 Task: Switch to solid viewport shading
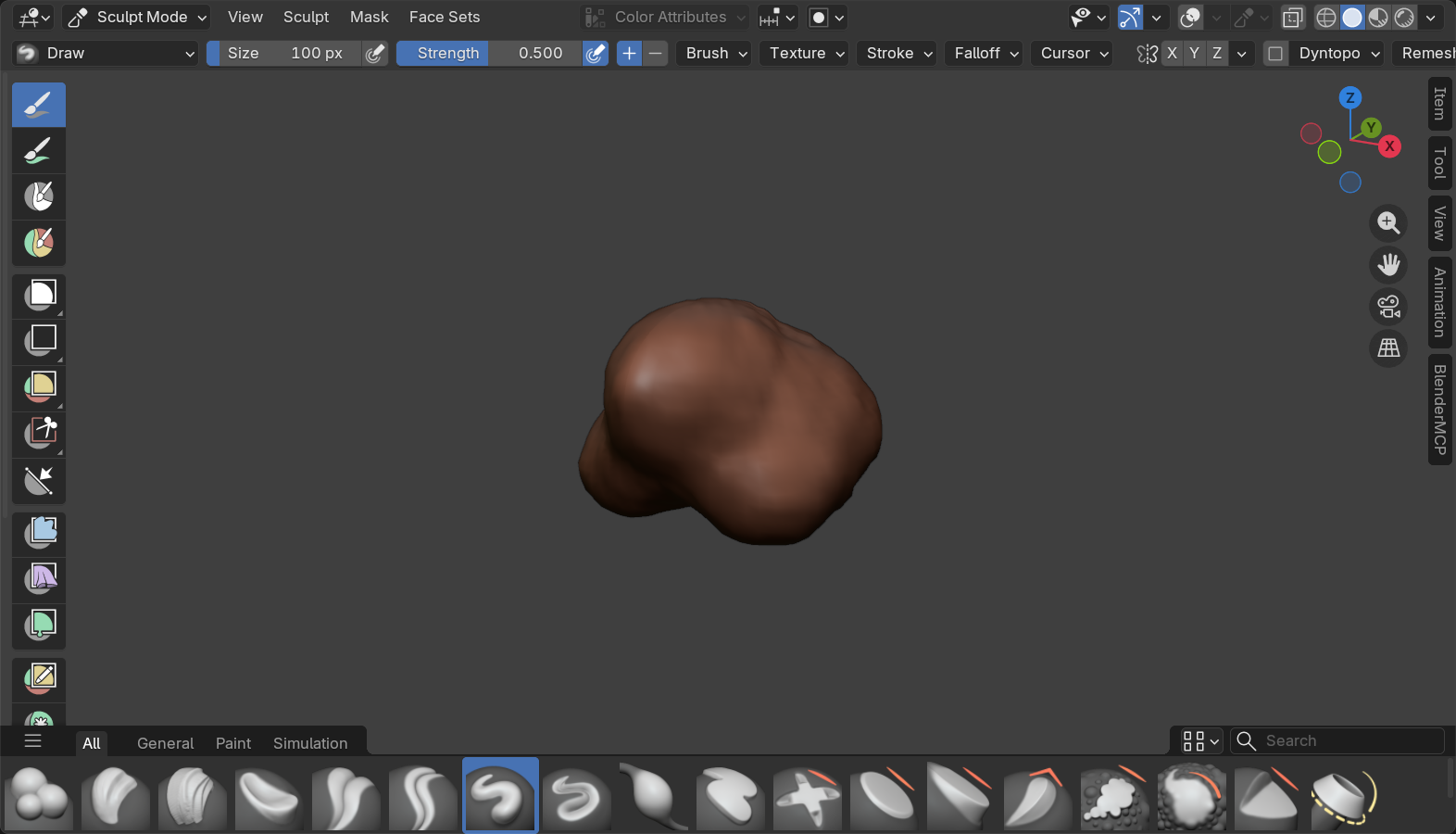pyautogui.click(x=1352, y=17)
